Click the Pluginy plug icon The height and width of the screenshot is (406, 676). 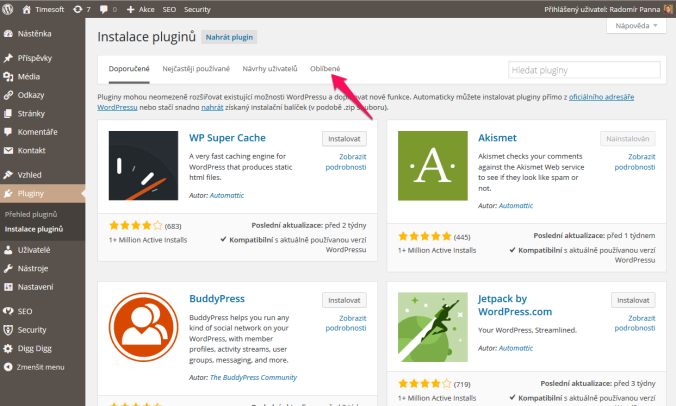click(8, 194)
